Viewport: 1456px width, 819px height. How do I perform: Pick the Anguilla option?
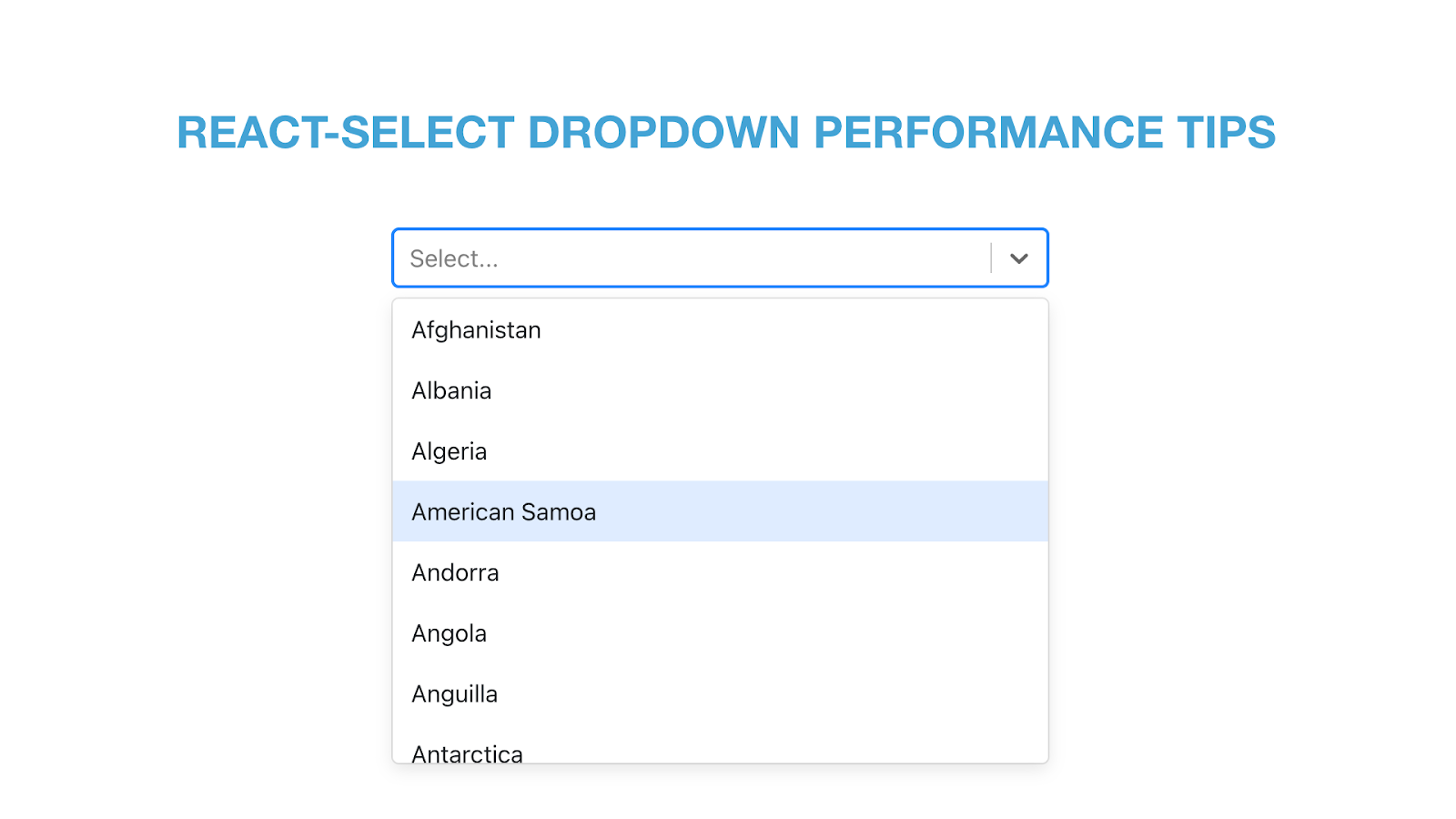click(720, 693)
